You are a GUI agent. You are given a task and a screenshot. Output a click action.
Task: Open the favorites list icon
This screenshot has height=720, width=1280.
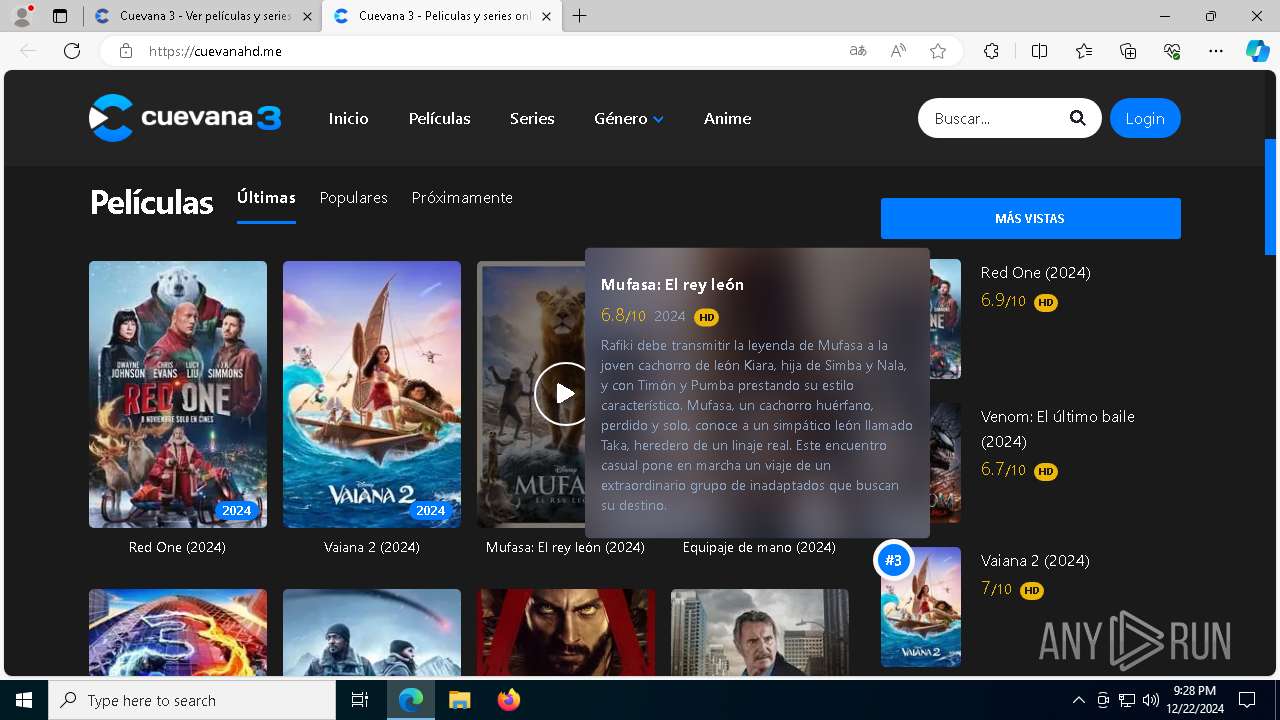click(x=1084, y=51)
